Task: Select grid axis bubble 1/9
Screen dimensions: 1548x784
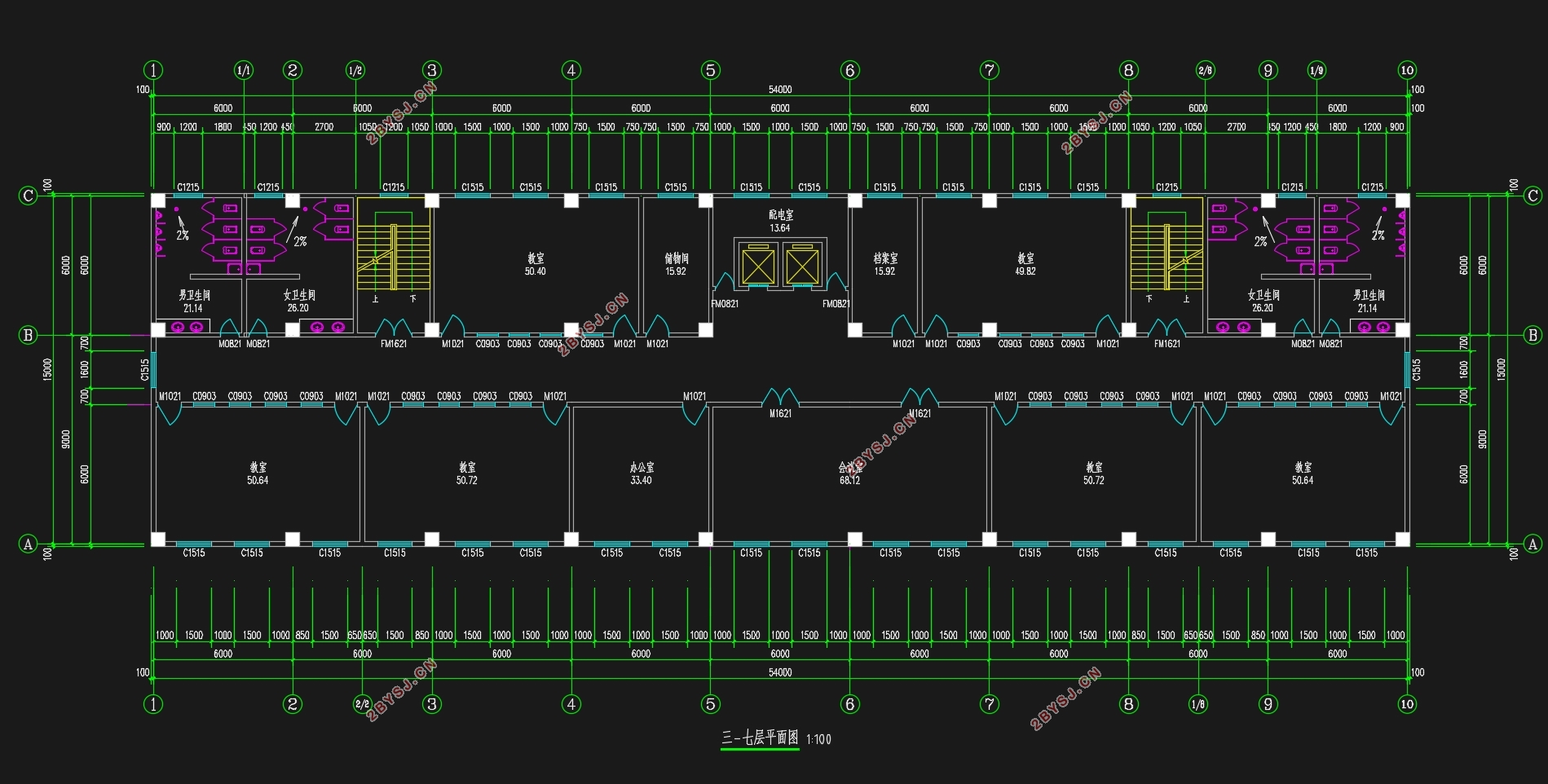Action: (1316, 70)
